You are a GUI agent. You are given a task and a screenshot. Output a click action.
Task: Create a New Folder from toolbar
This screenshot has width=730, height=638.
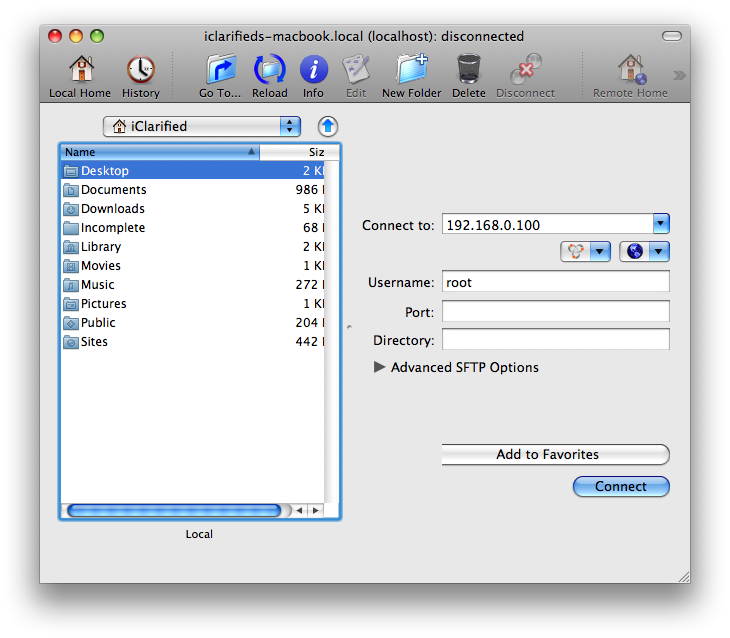(411, 70)
